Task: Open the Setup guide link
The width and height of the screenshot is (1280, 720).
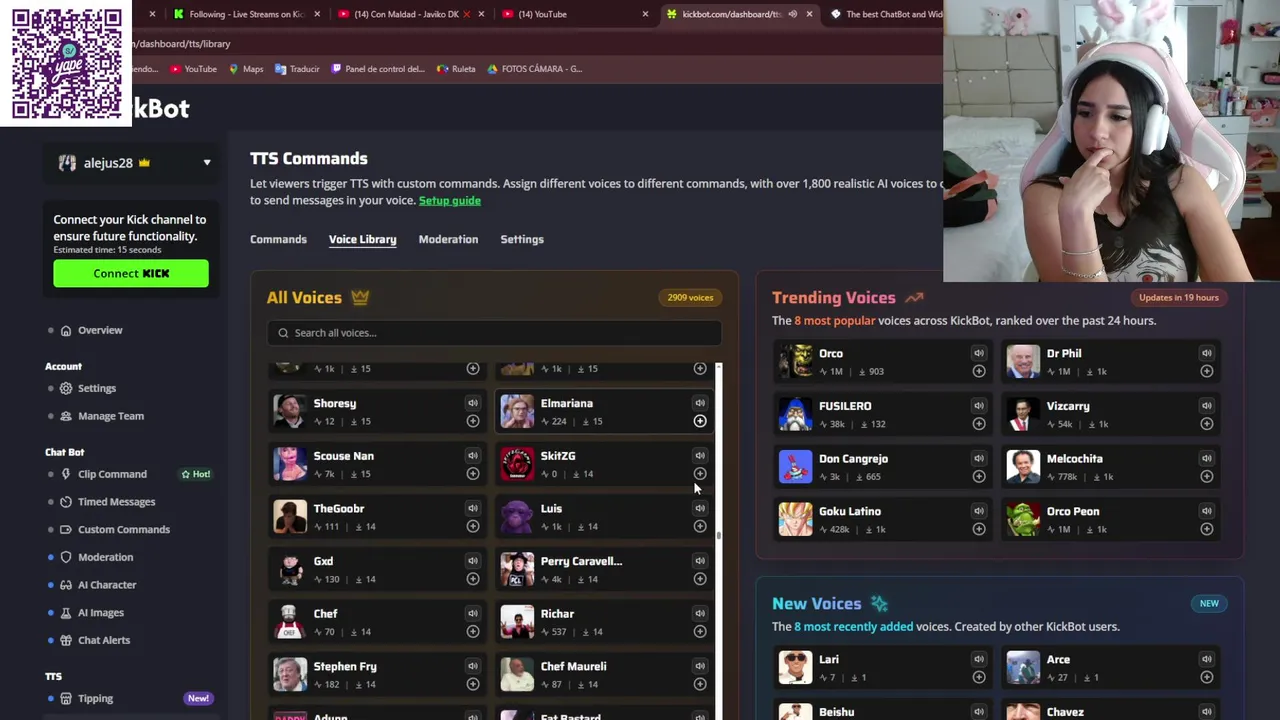Action: coord(449,200)
